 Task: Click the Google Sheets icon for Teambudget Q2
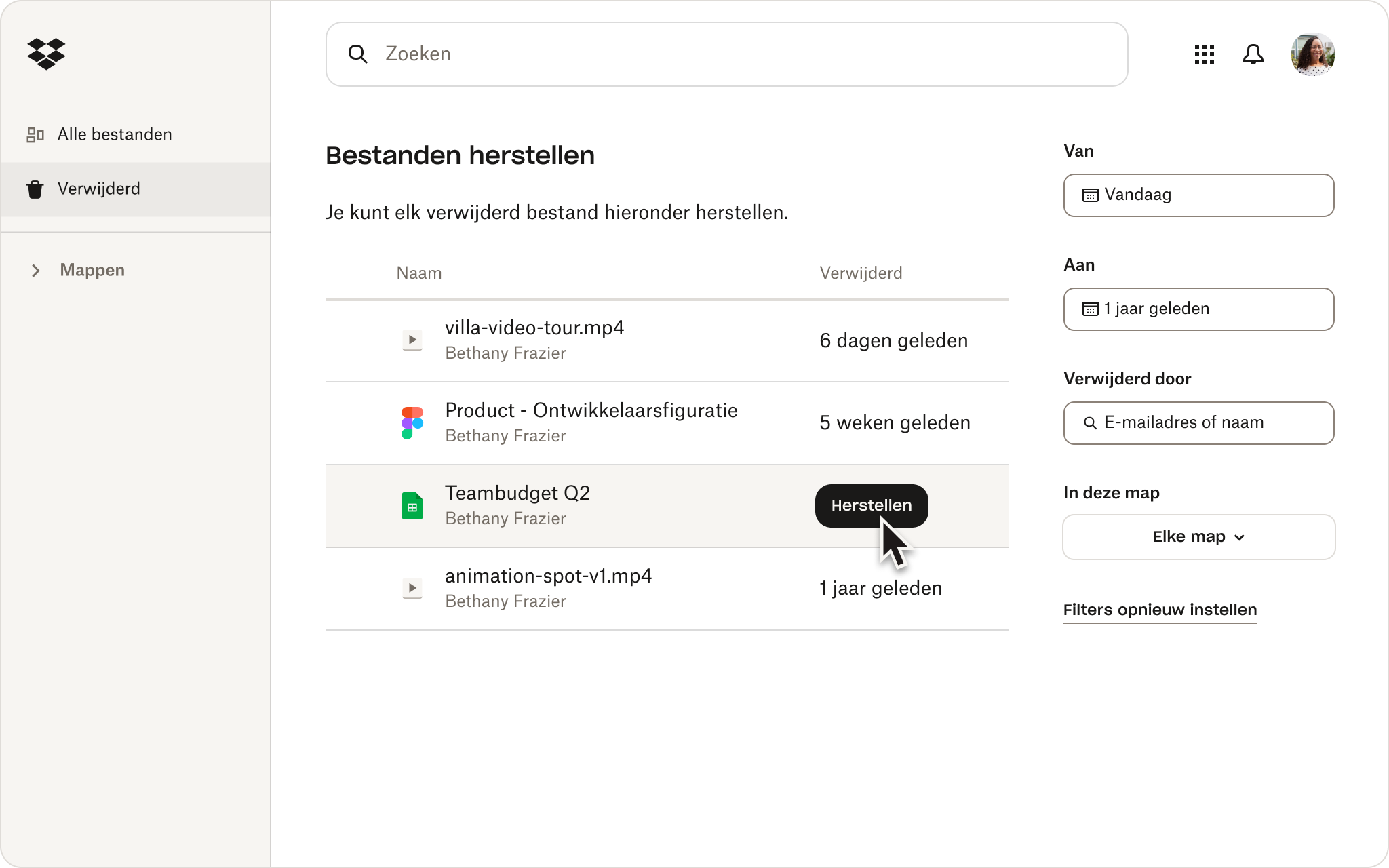tap(412, 506)
